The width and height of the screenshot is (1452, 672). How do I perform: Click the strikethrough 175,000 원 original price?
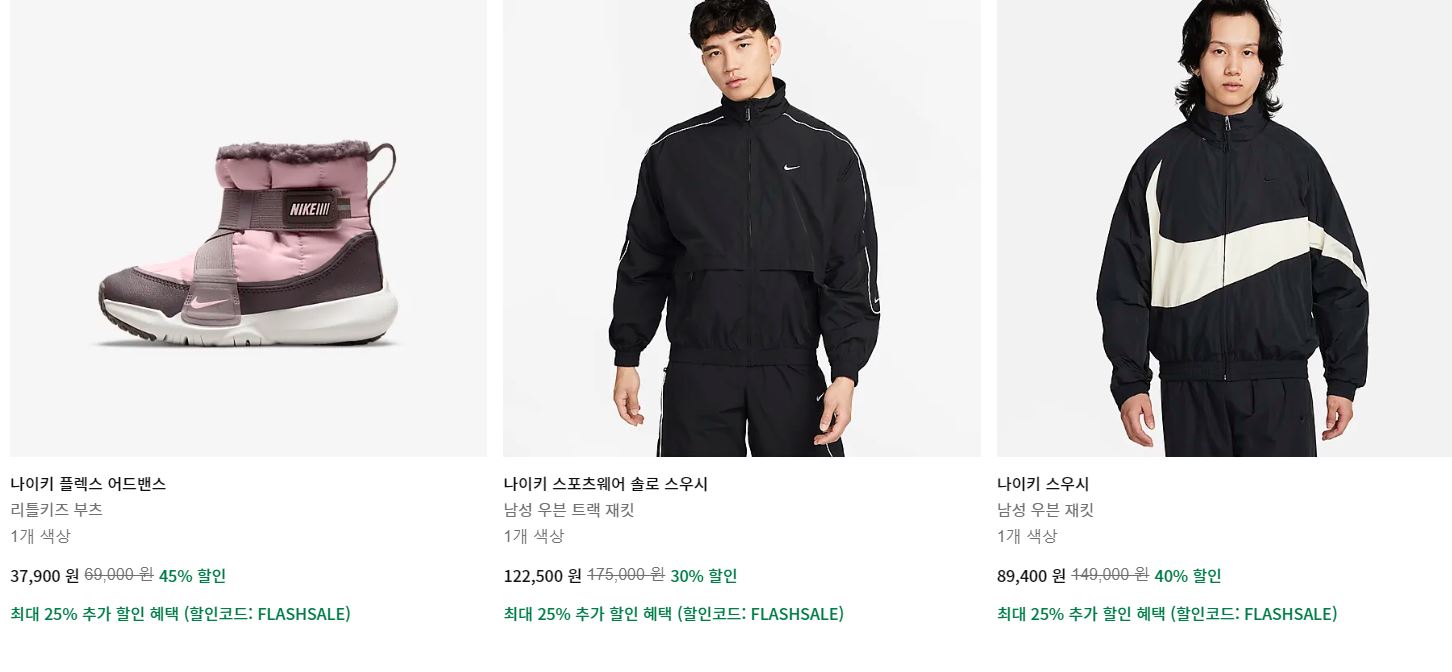(x=626, y=575)
